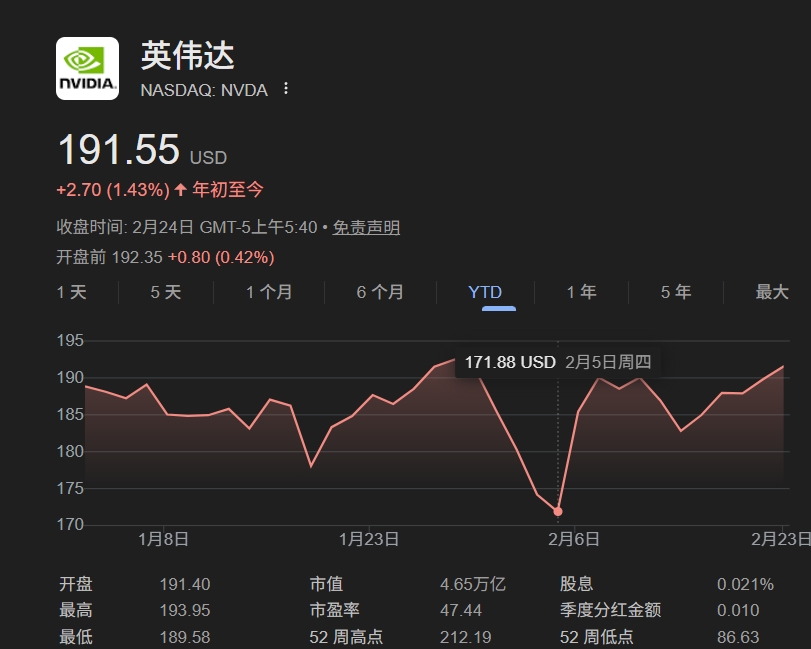Image resolution: width=811 pixels, height=649 pixels.
Task: Select the YTD chart tab
Action: click(x=485, y=292)
